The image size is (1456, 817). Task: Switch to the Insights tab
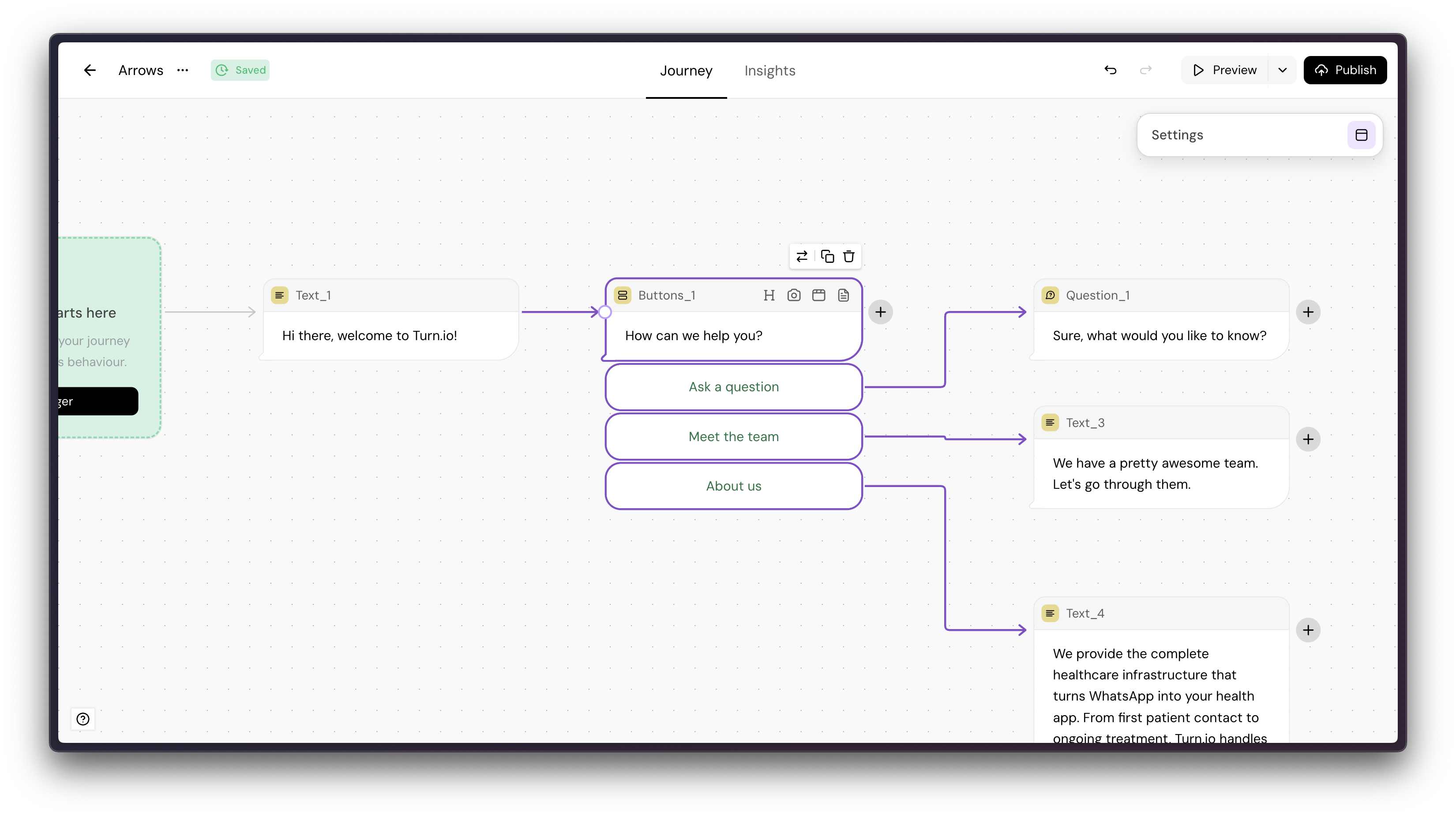point(769,71)
